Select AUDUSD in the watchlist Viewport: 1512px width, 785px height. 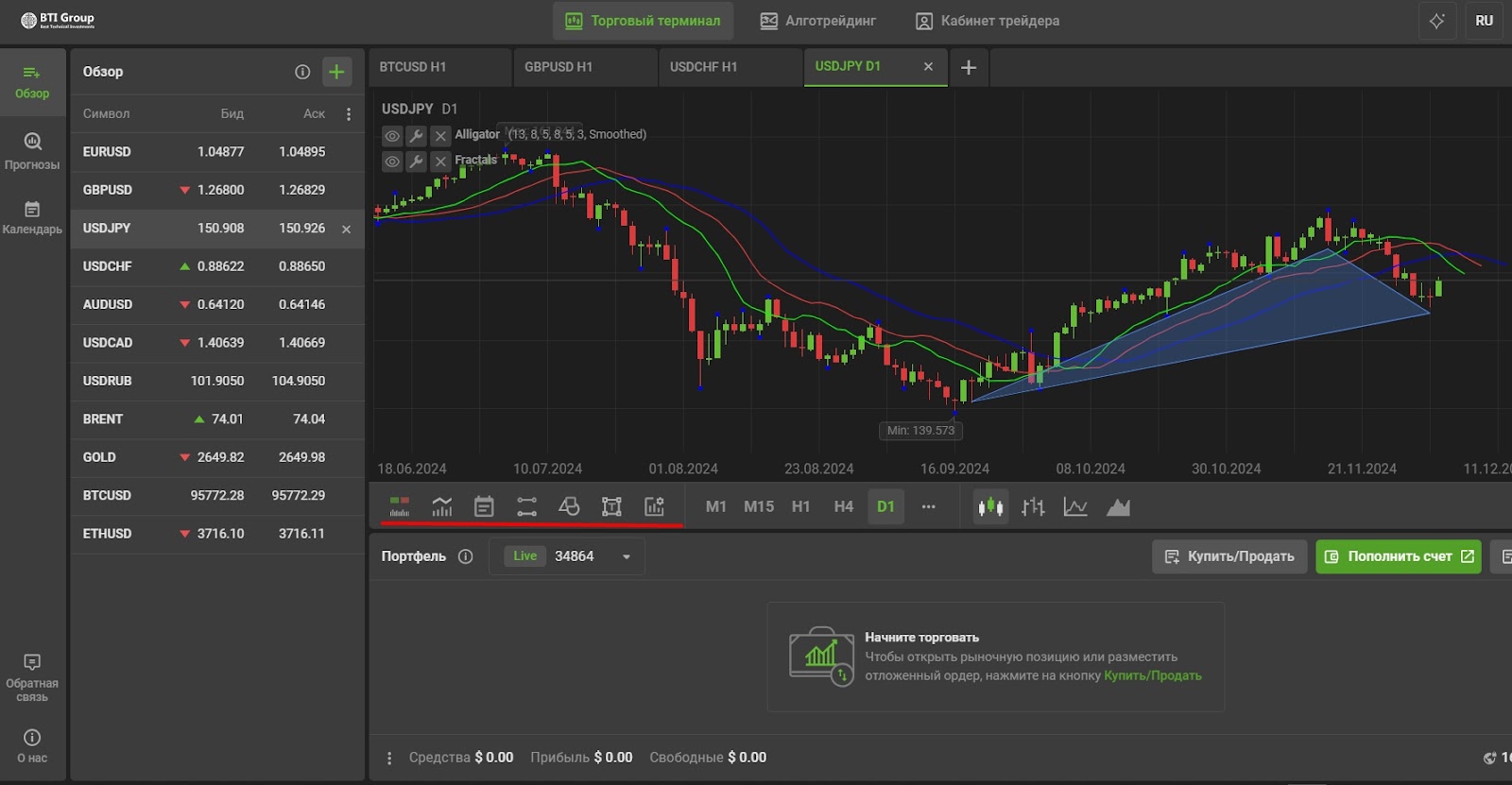[x=217, y=305]
